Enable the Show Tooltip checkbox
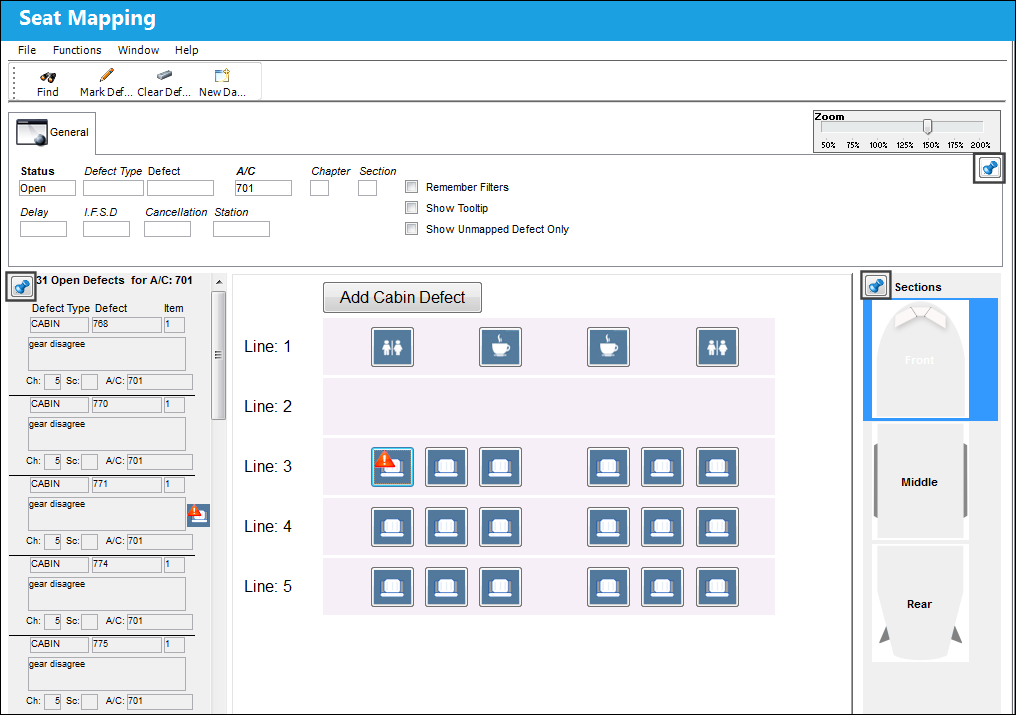This screenshot has height=715, width=1016. coord(411,207)
